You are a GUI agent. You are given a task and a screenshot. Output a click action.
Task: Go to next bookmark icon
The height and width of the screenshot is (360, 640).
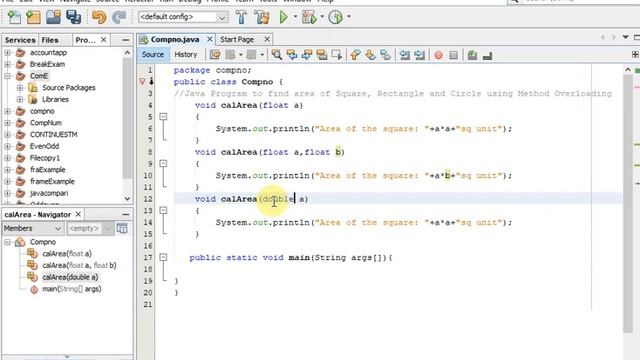coord(370,55)
